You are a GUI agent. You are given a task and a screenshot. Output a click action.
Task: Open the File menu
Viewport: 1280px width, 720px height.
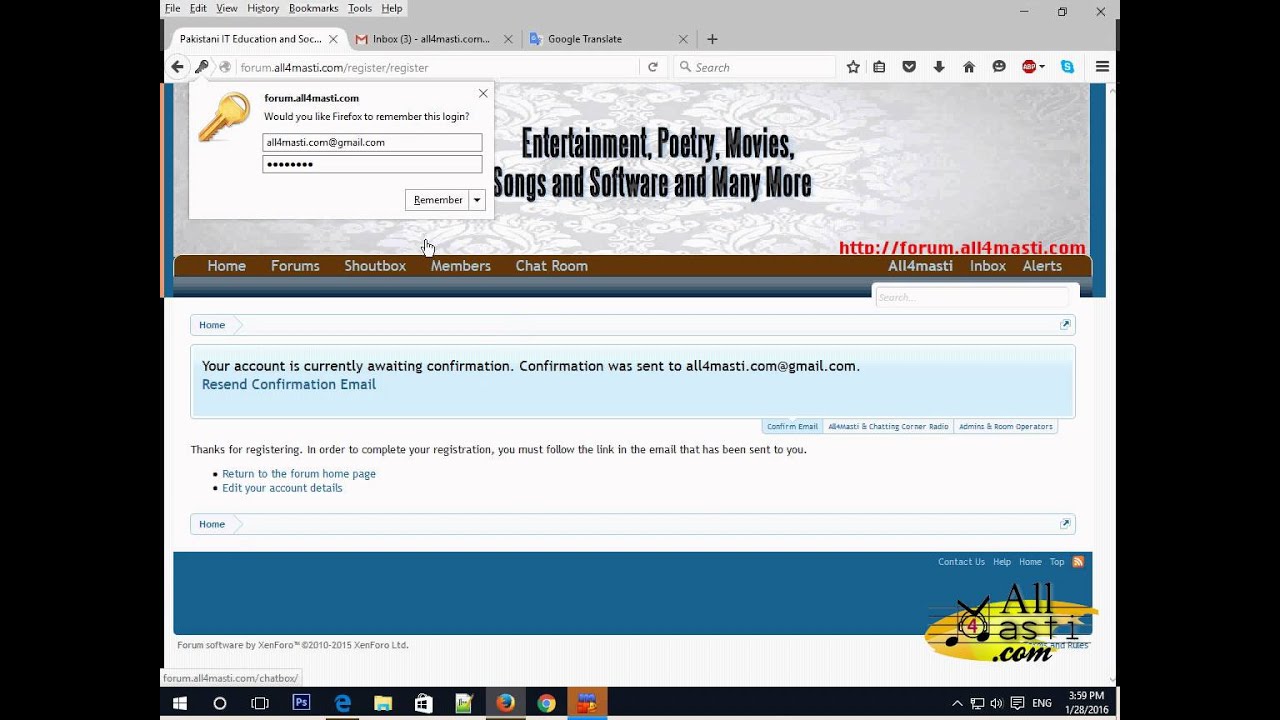point(173,8)
